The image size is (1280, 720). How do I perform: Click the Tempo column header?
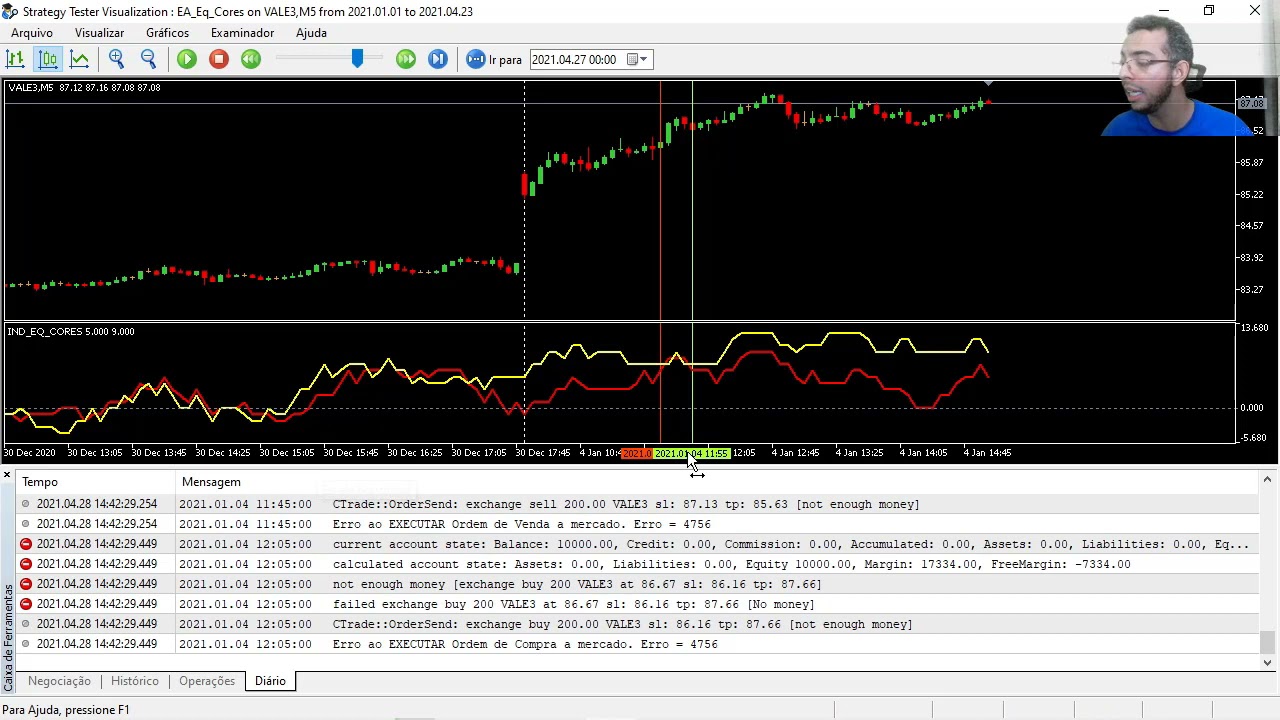[96, 482]
